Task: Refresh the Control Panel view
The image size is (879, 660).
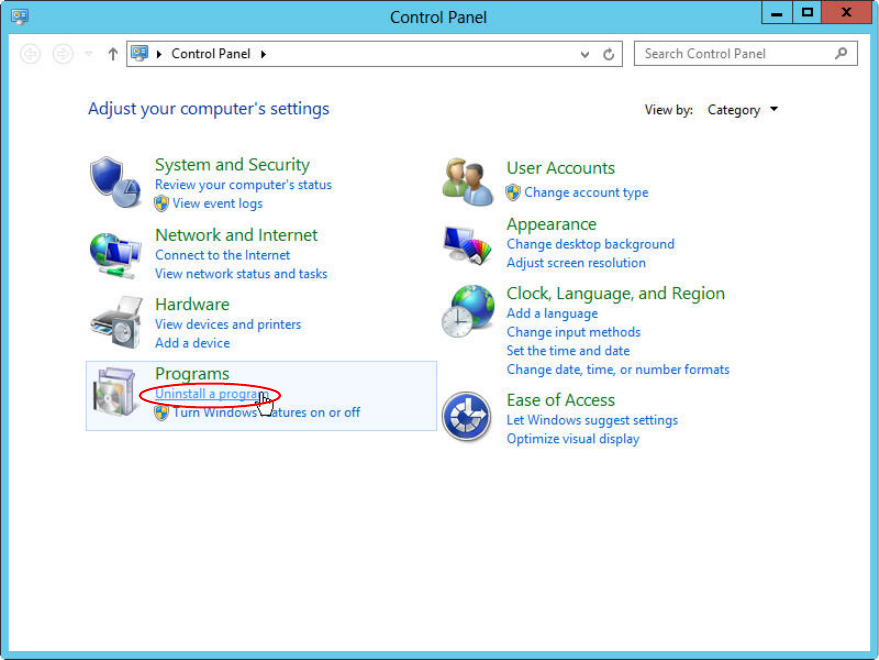Action: coord(608,54)
